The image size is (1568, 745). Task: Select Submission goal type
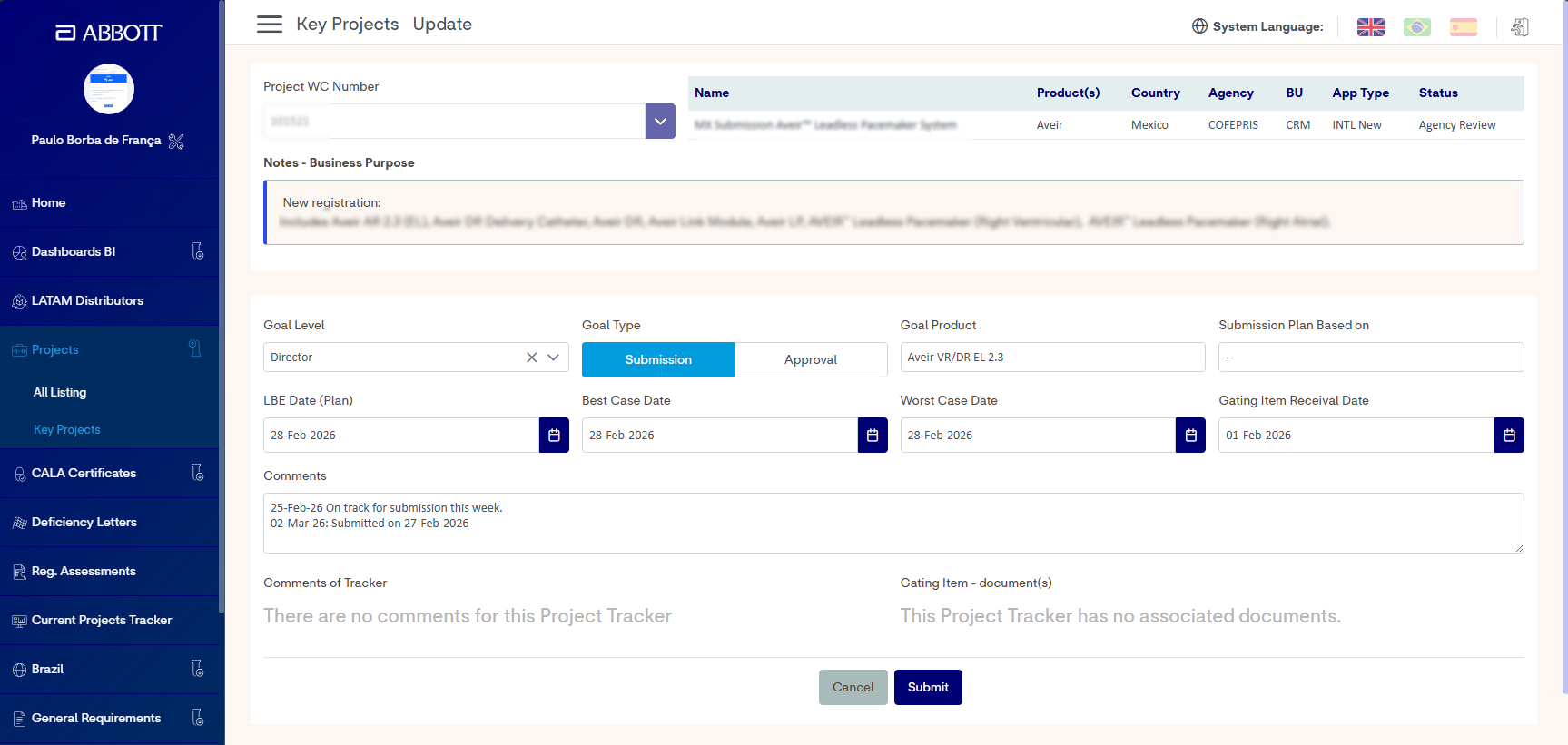pos(658,360)
